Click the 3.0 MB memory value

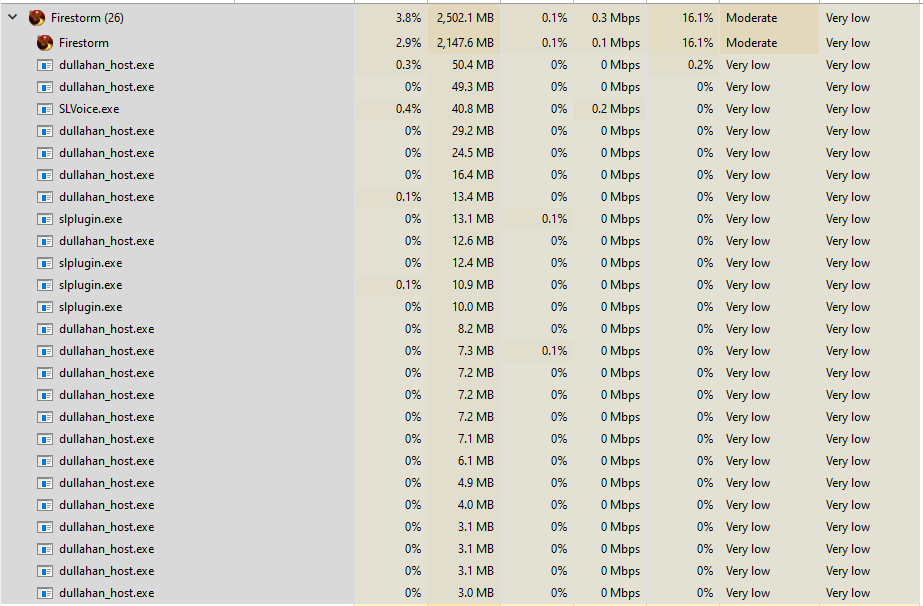tap(476, 593)
